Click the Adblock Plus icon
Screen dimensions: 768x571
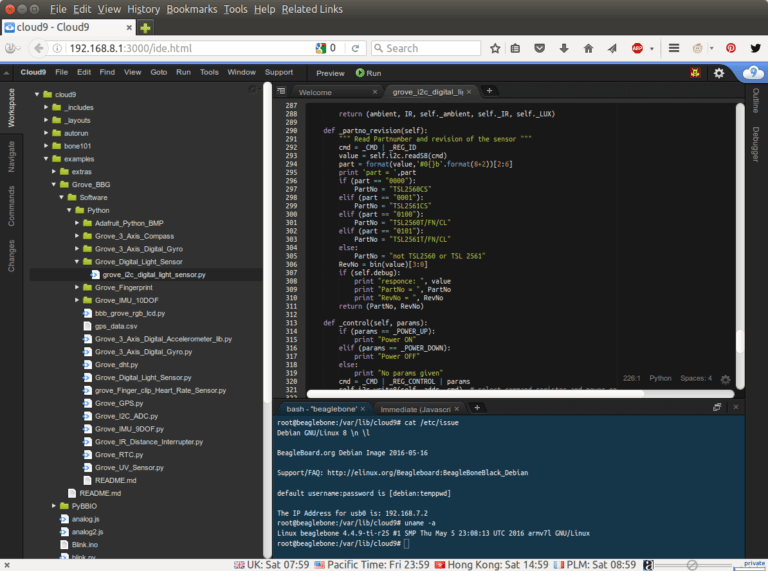(x=637, y=48)
